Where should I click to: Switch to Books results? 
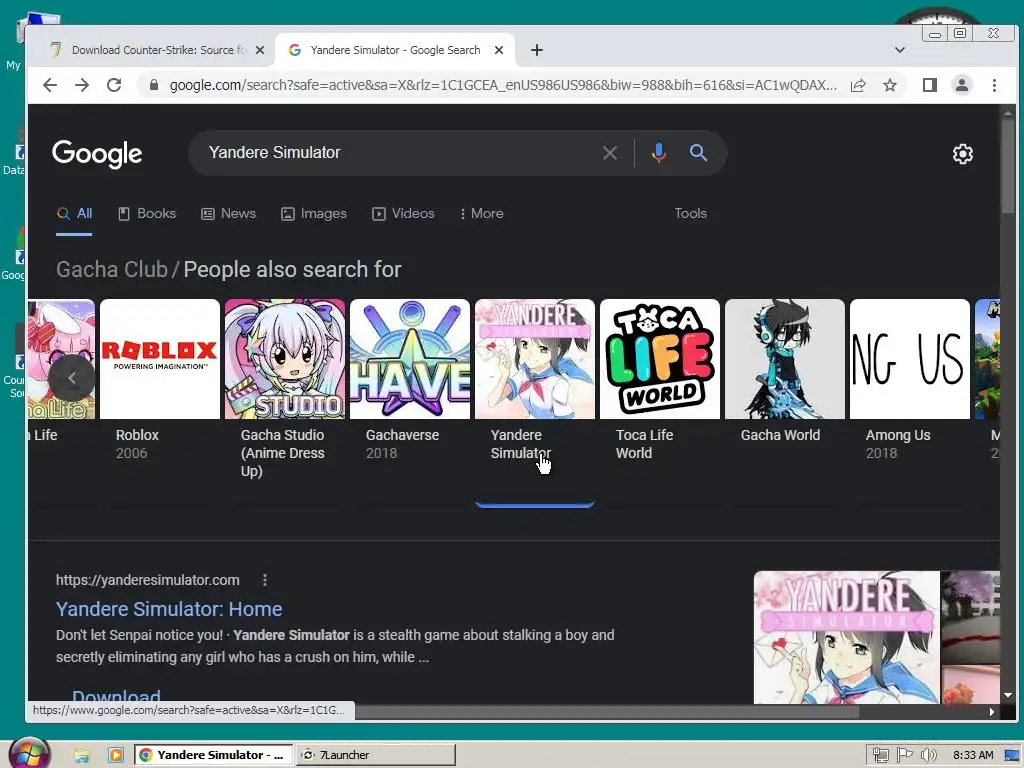pyautogui.click(x=147, y=214)
